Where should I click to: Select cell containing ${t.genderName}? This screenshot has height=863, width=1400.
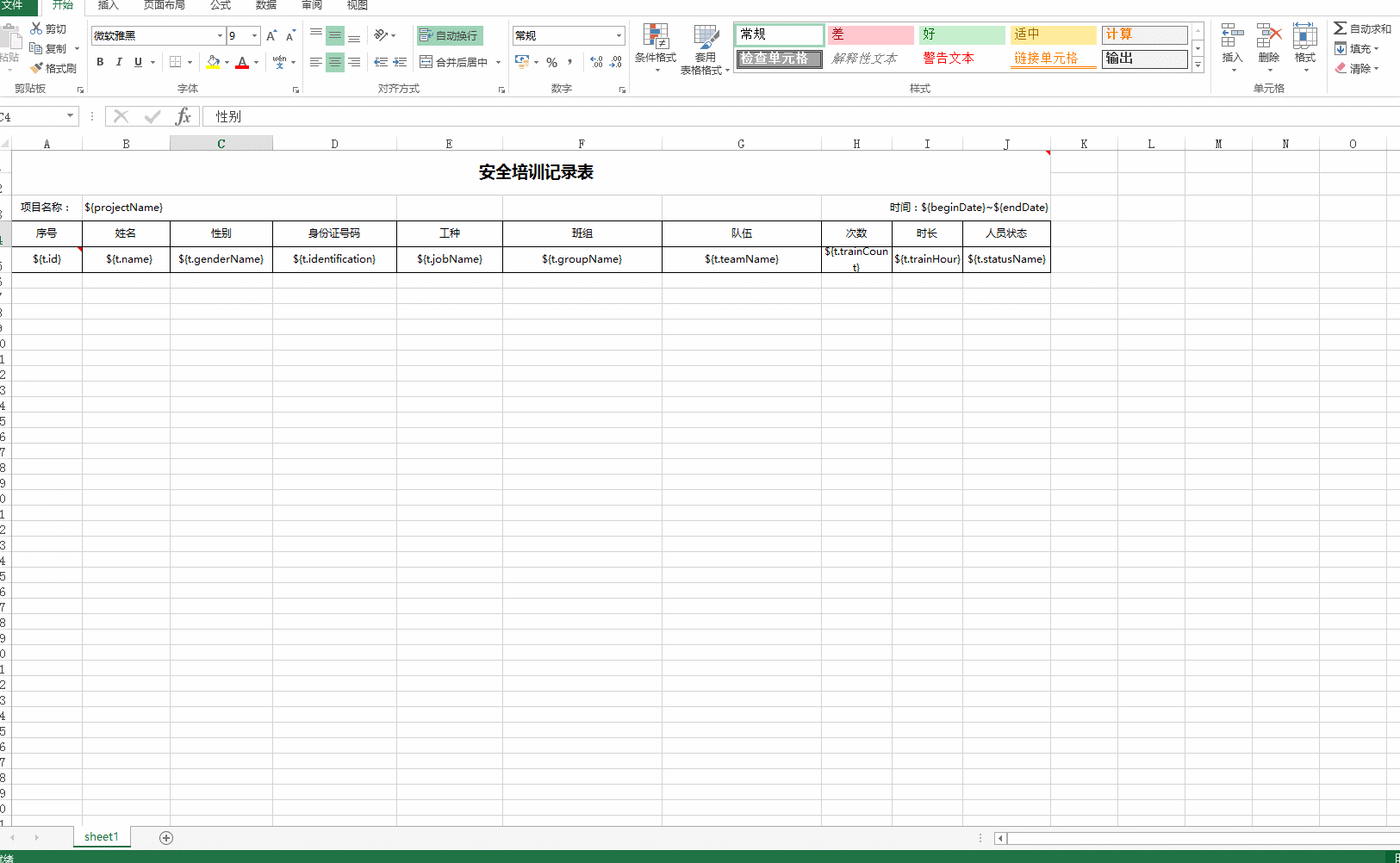pos(221,259)
